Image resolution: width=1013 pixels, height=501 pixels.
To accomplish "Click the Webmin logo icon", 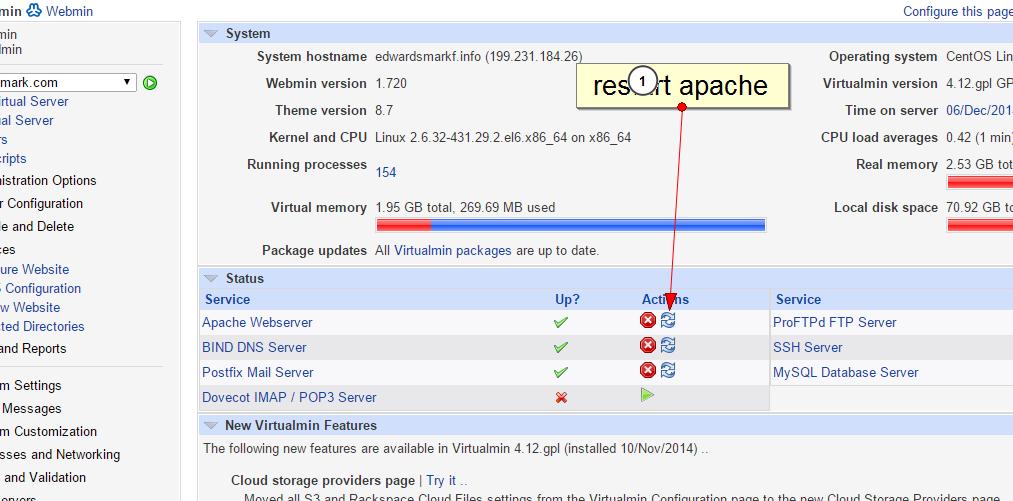I will [x=34, y=10].
